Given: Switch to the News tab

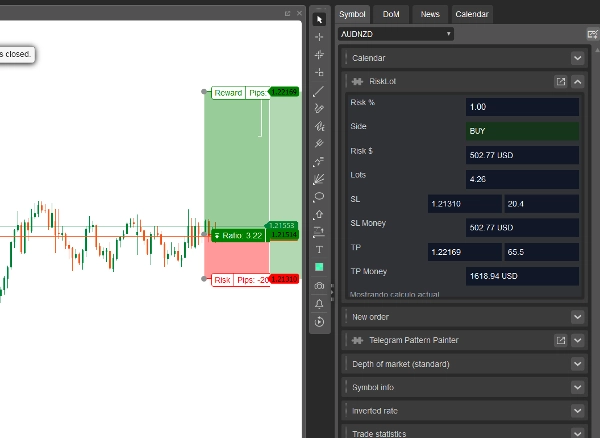Looking at the screenshot, I should pos(430,15).
